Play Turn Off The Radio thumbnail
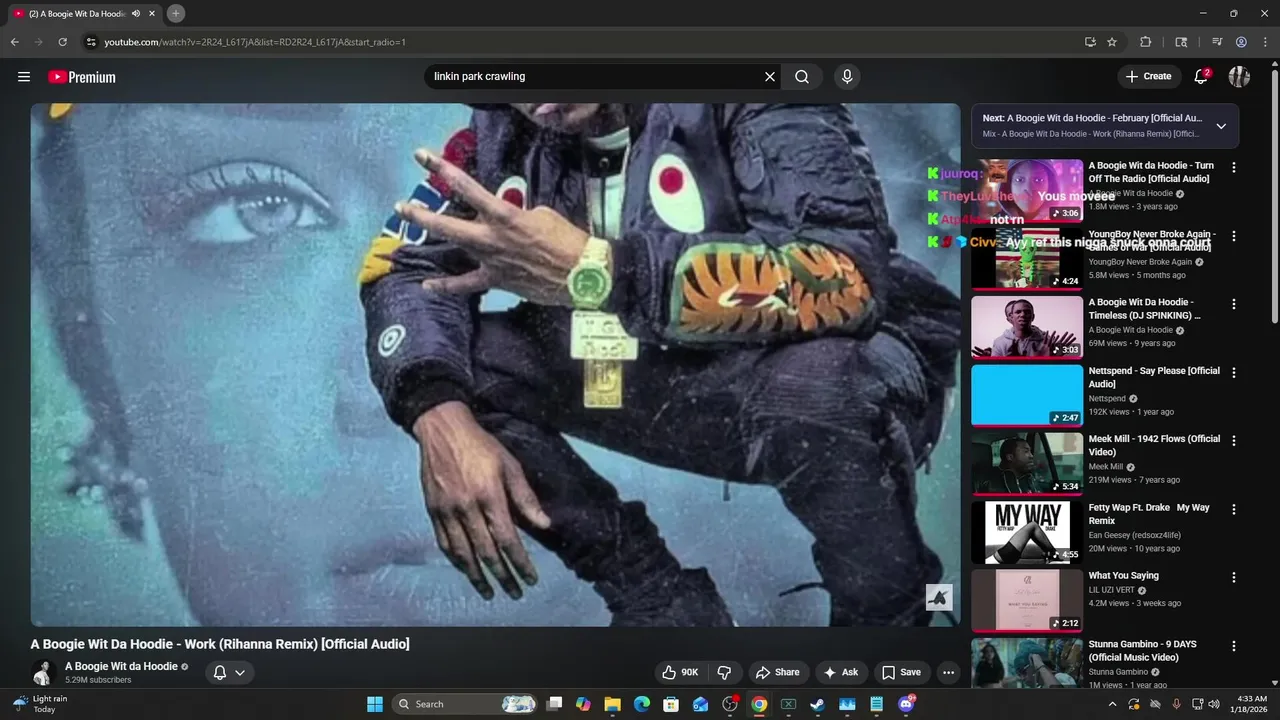 click(1027, 190)
